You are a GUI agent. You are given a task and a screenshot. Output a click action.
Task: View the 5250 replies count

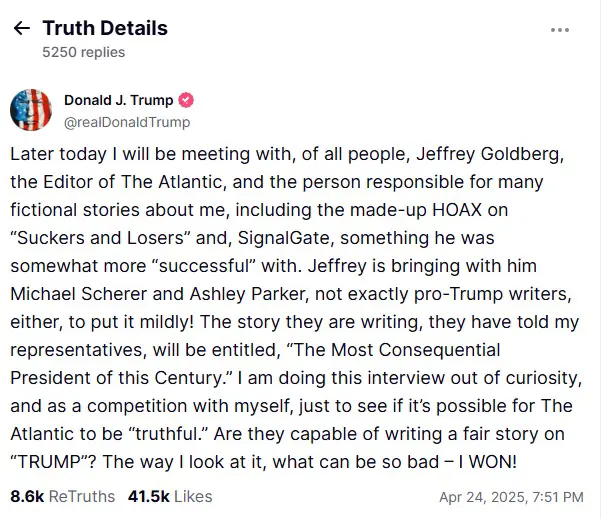84,52
